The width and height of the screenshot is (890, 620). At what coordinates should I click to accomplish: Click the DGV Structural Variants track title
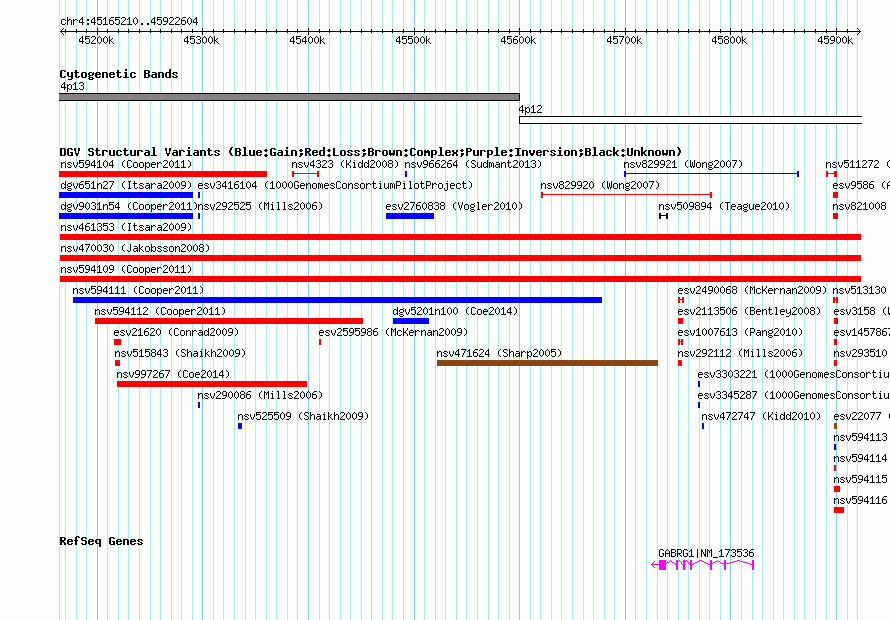[371, 152]
